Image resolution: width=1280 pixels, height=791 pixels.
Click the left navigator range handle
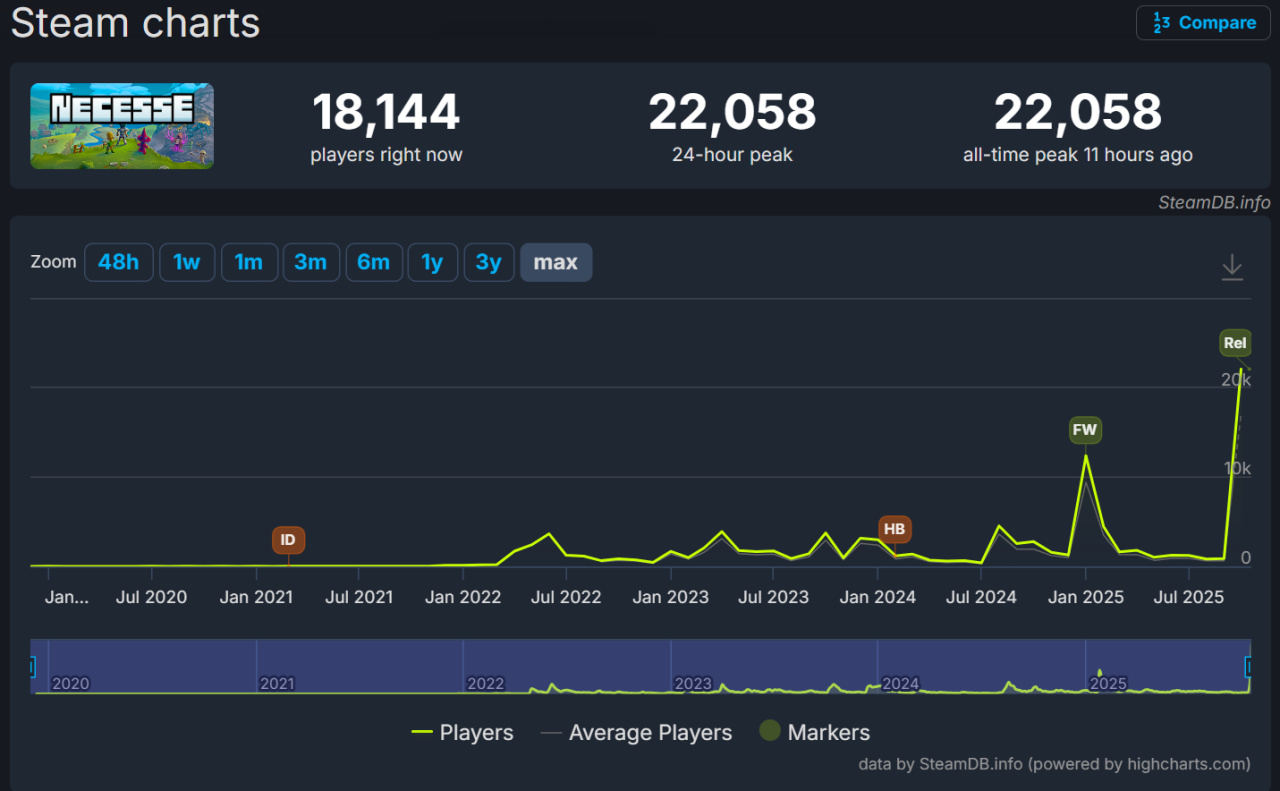coord(32,666)
